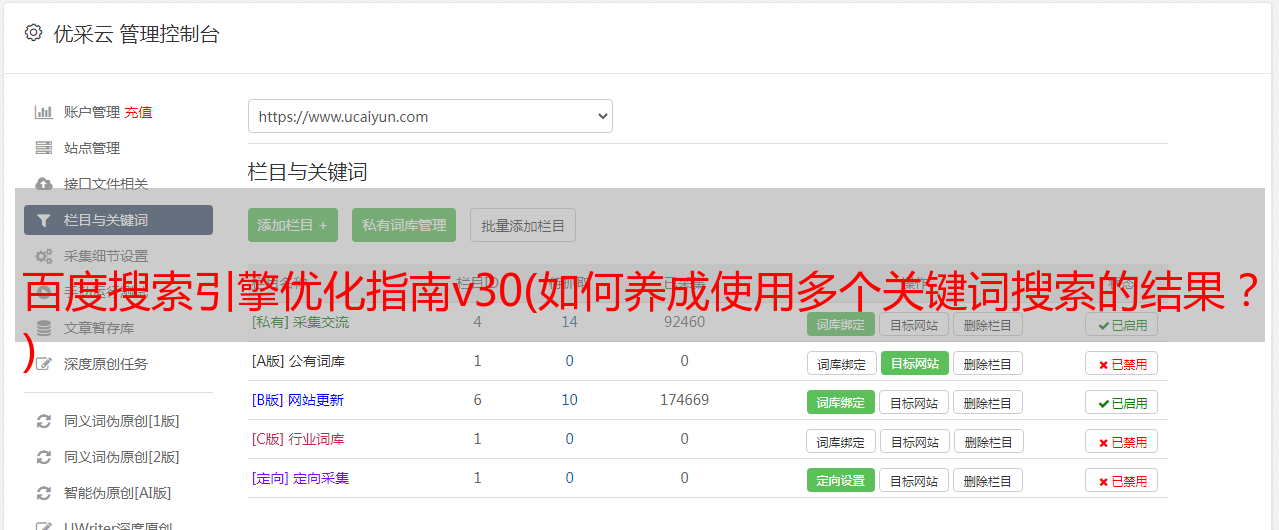This screenshot has height=530, width=1279.
Task: Click the cloud upload icon beside 接口文件相关
Action: click(43, 184)
